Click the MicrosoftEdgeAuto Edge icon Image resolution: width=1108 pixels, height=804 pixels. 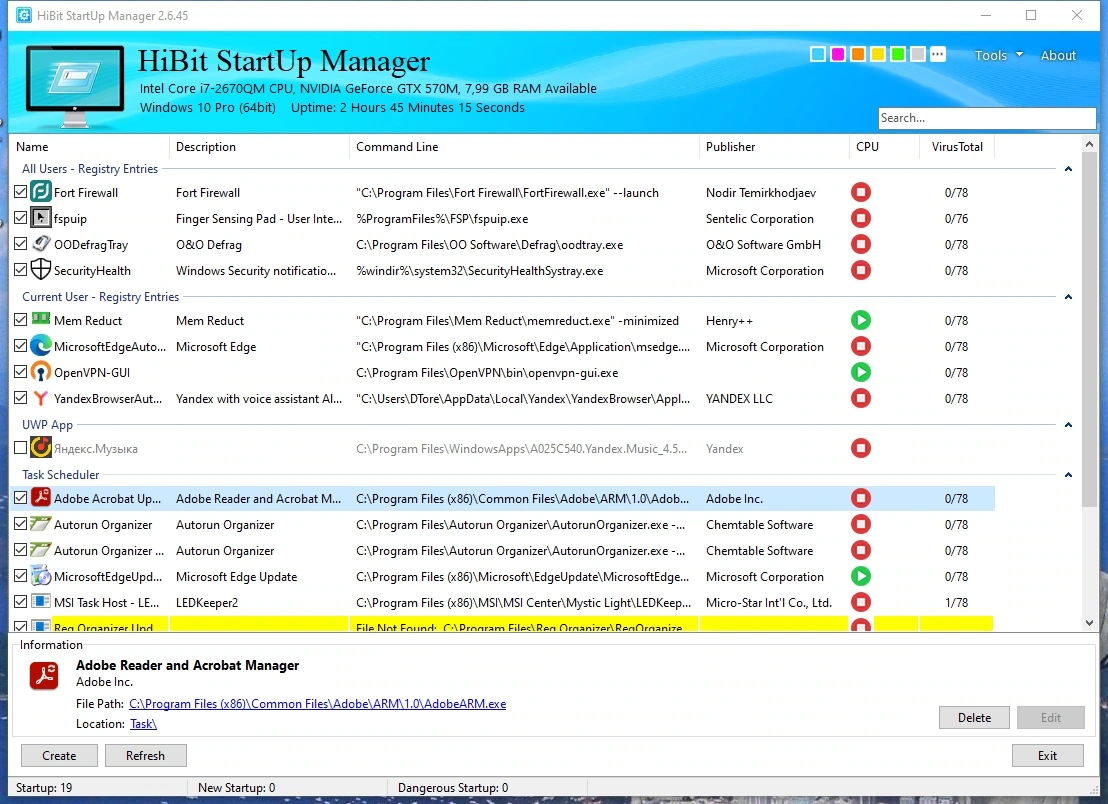(x=41, y=346)
